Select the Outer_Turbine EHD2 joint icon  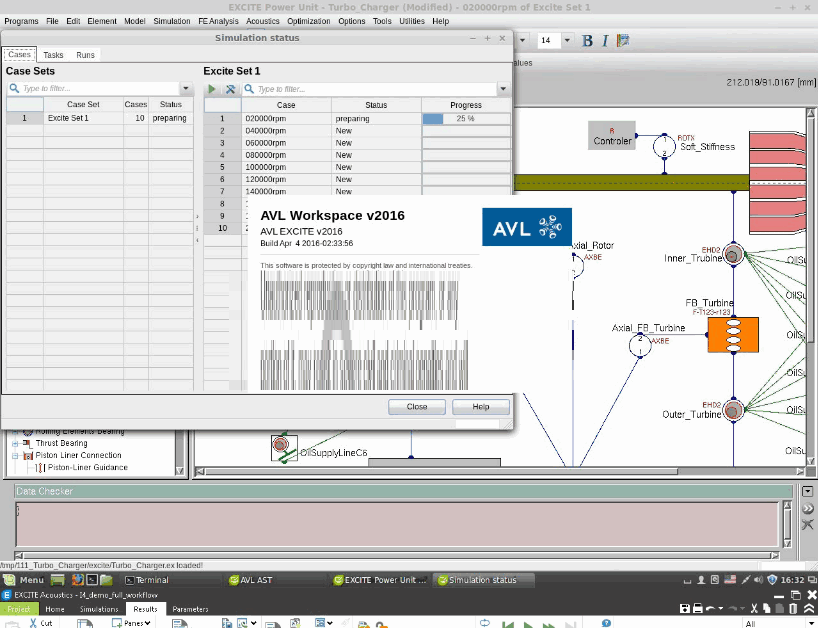click(733, 408)
